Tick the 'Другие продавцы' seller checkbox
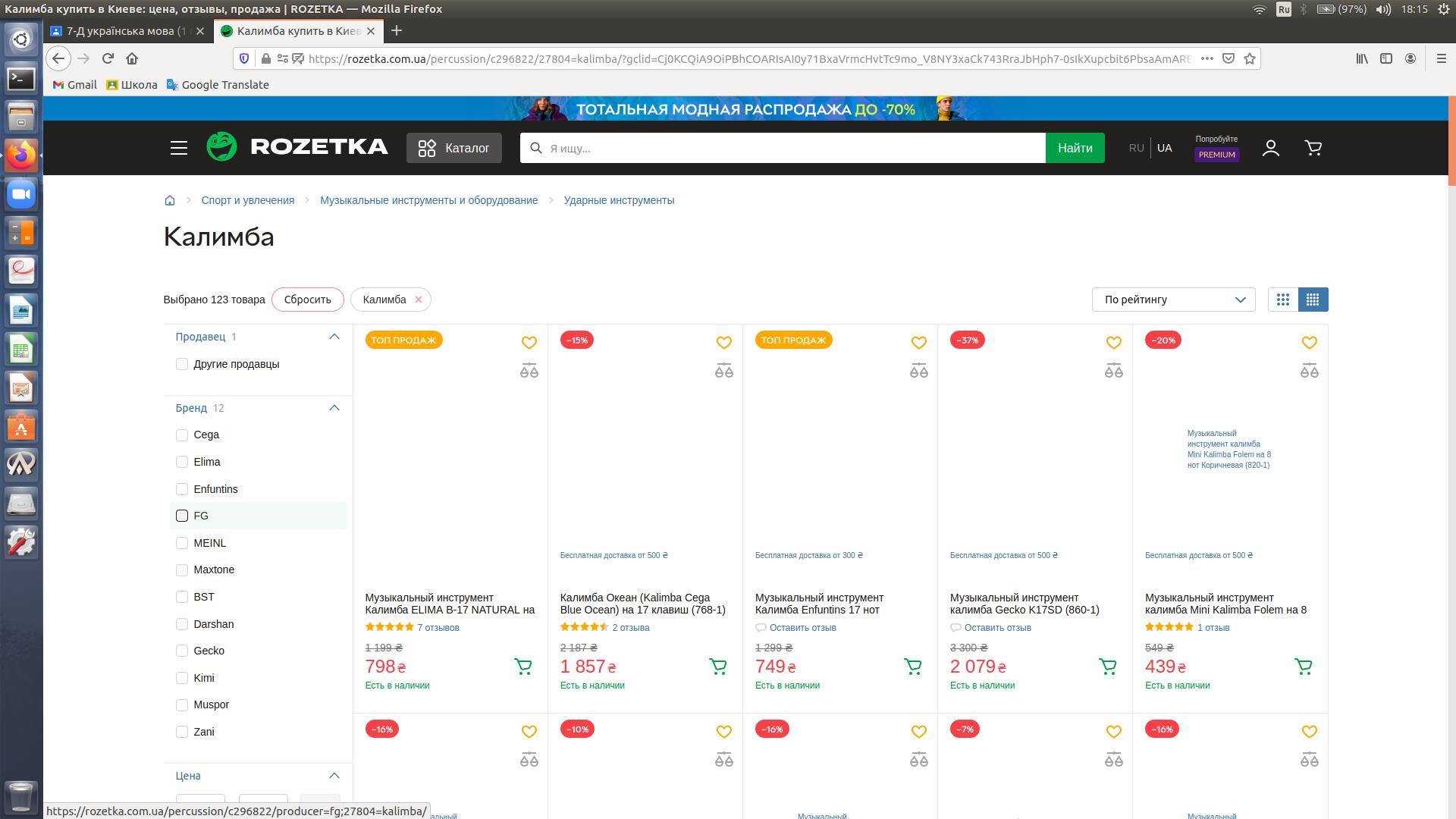Viewport: 1456px width, 819px height. click(x=182, y=364)
